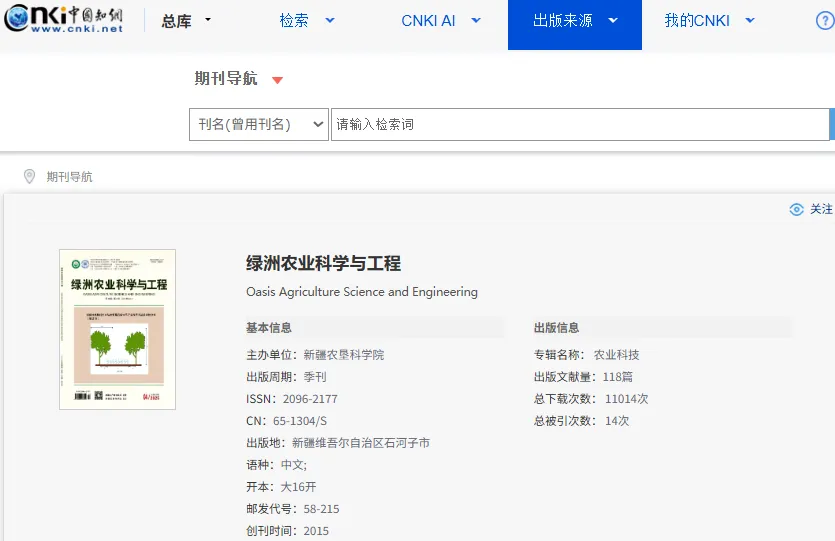This screenshot has height=541, width=835.
Task: Open the CNKI logo homepage link
Action: pos(64,19)
